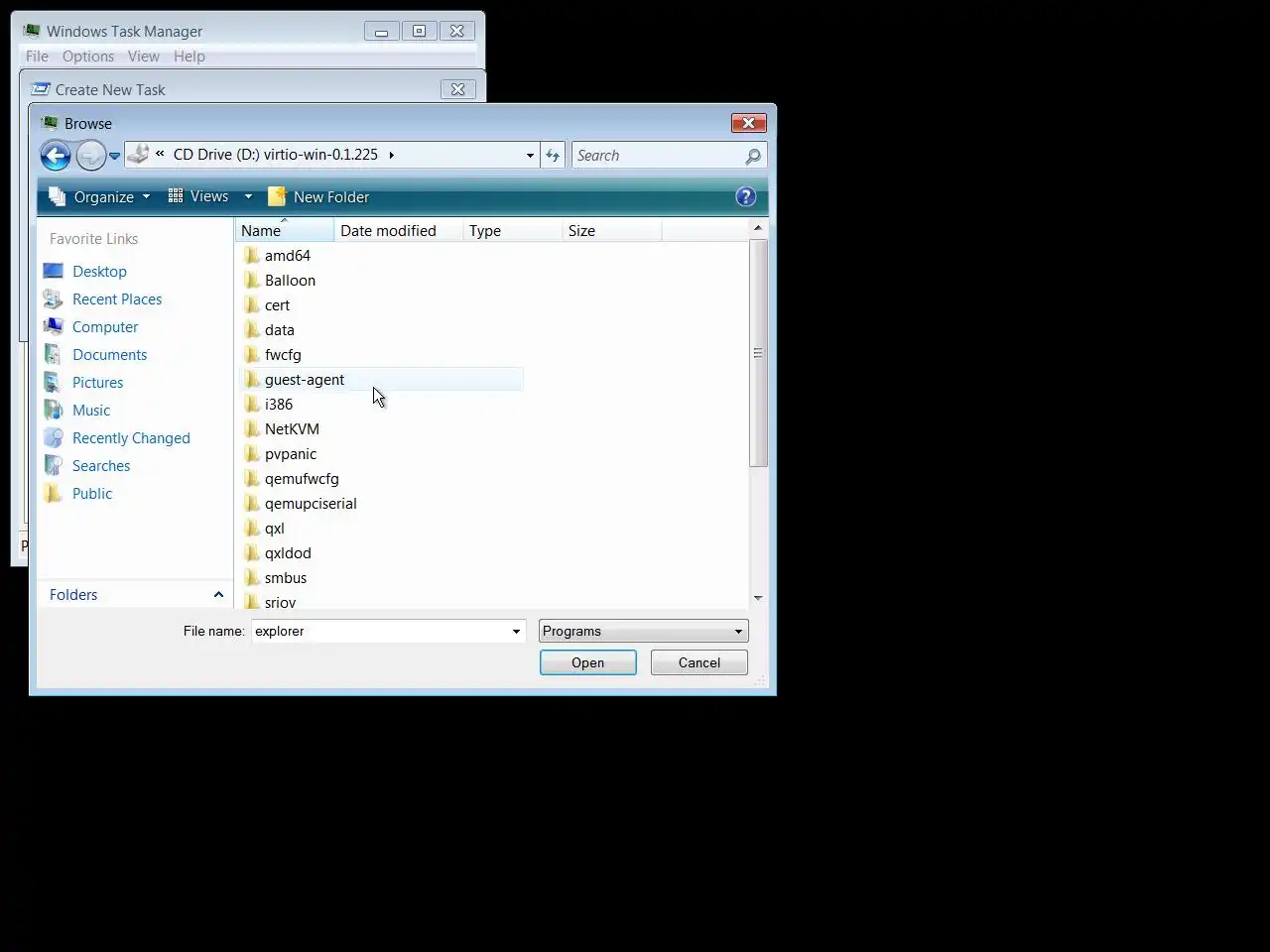This screenshot has height=952, width=1270.
Task: Open Options menu in Windows Task Manager
Action: 88,56
